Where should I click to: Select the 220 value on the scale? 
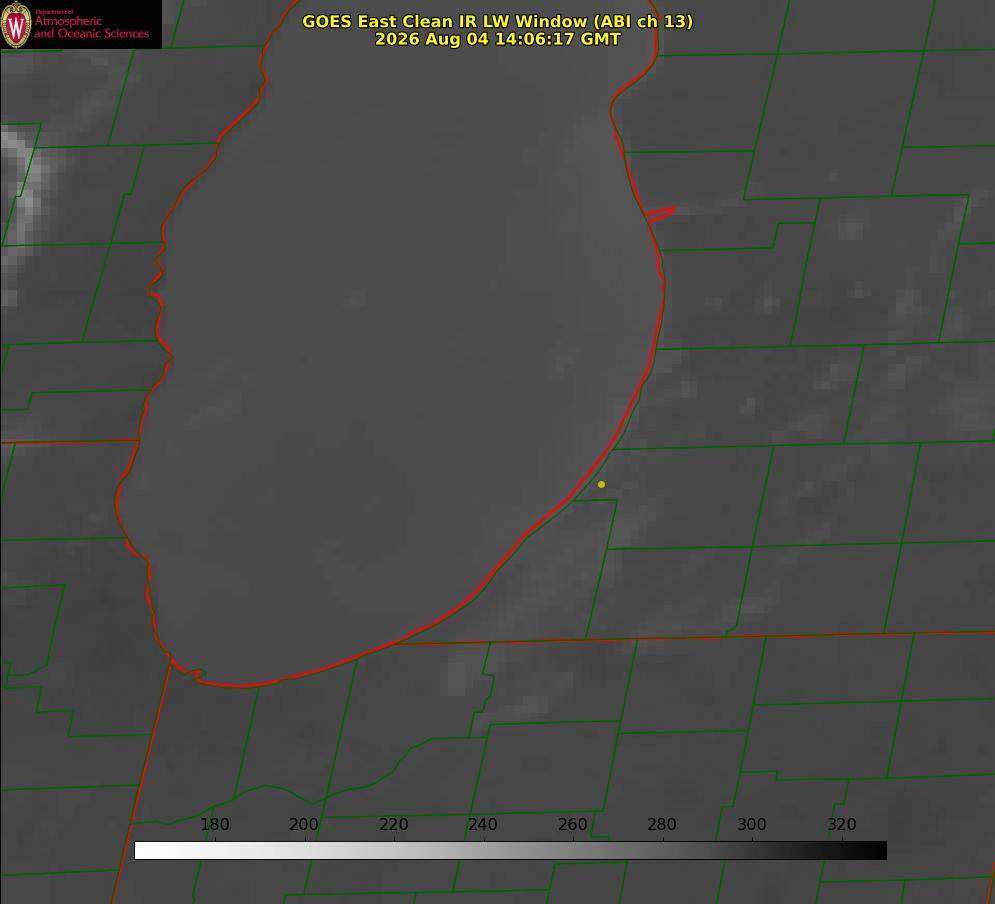point(393,824)
